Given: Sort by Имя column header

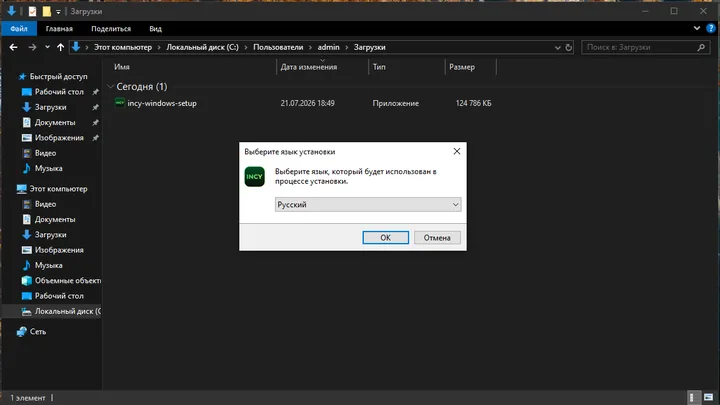Looking at the screenshot, I should tap(121, 67).
